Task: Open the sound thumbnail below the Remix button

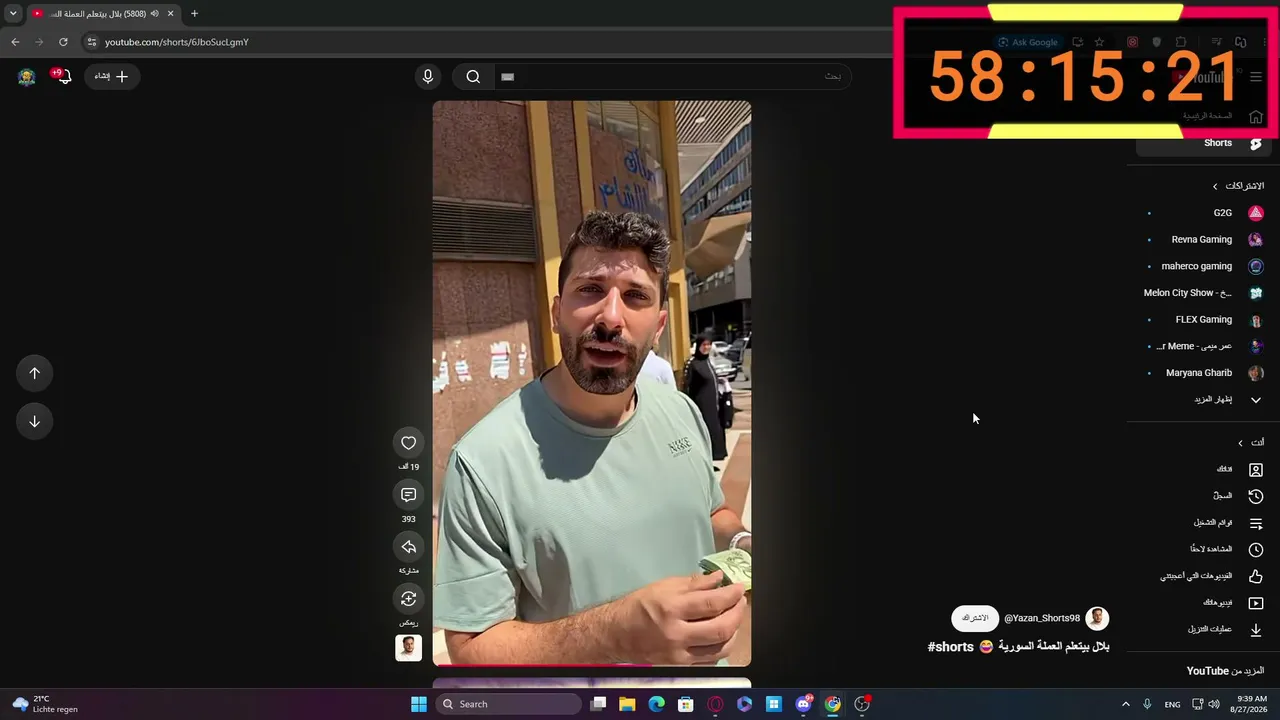Action: point(408,648)
